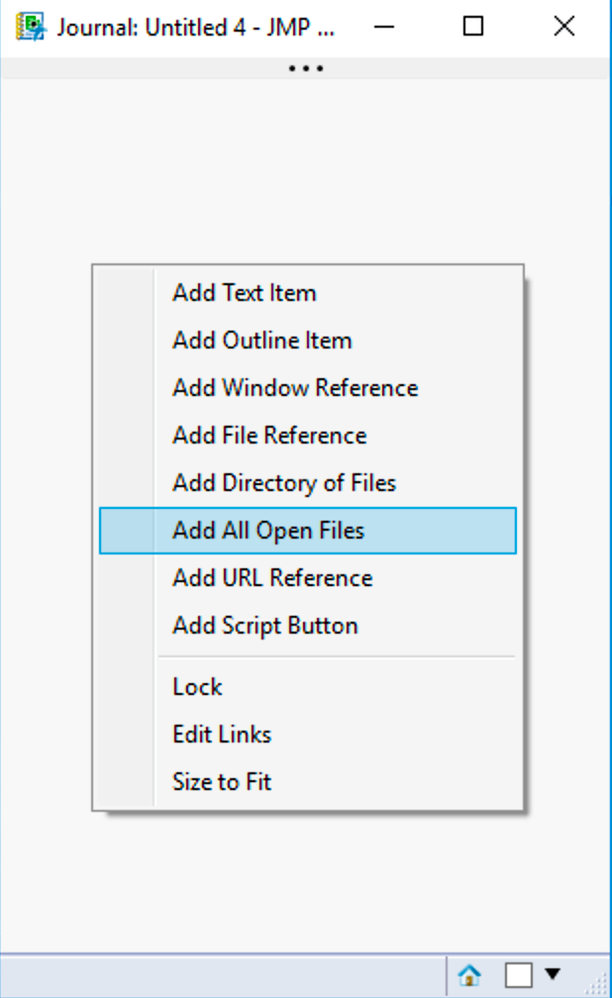Image resolution: width=612 pixels, height=998 pixels.
Task: Click blank journal area above the menu
Action: click(x=305, y=172)
